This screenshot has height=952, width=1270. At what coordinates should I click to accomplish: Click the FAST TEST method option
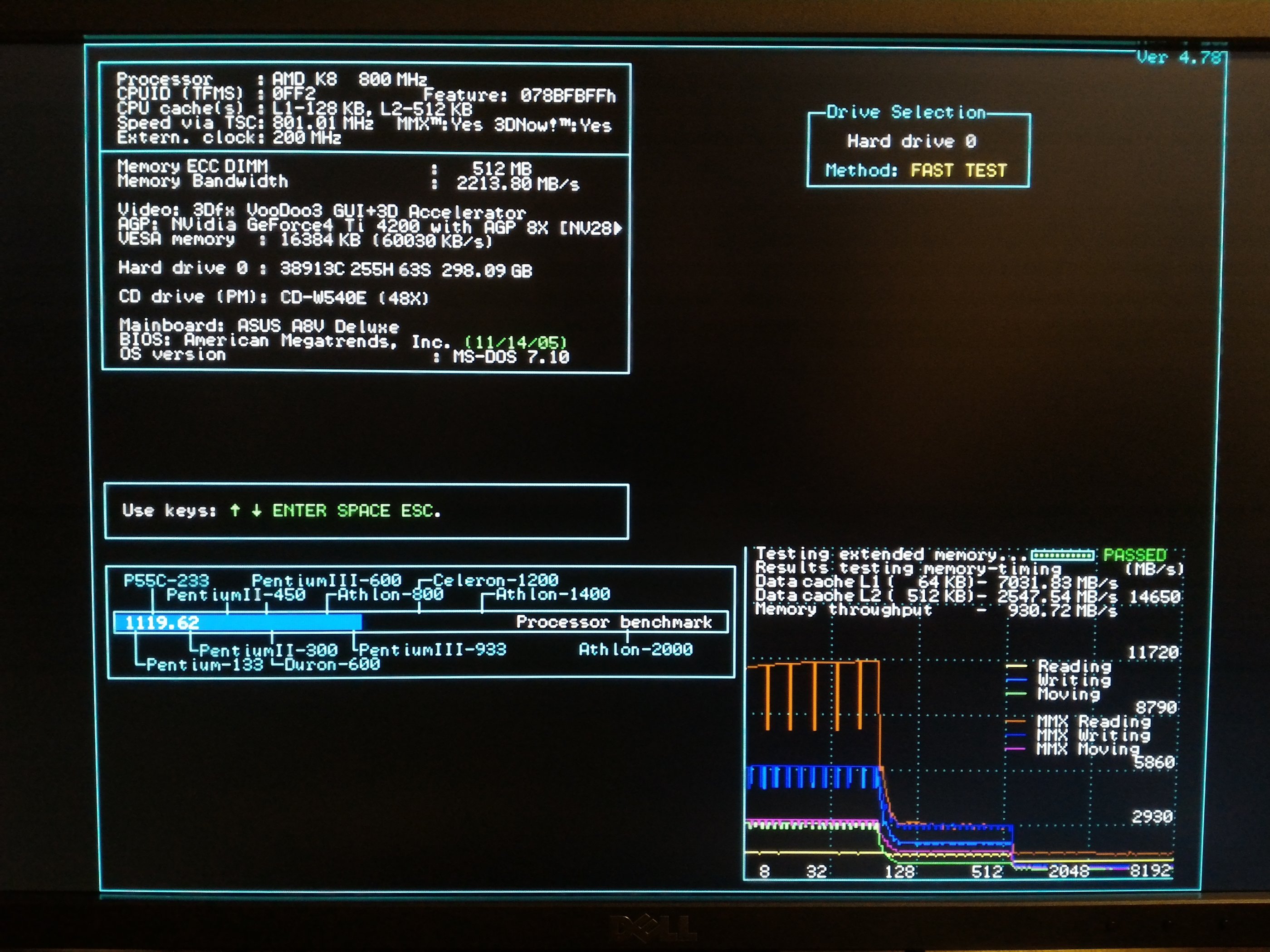tap(958, 170)
